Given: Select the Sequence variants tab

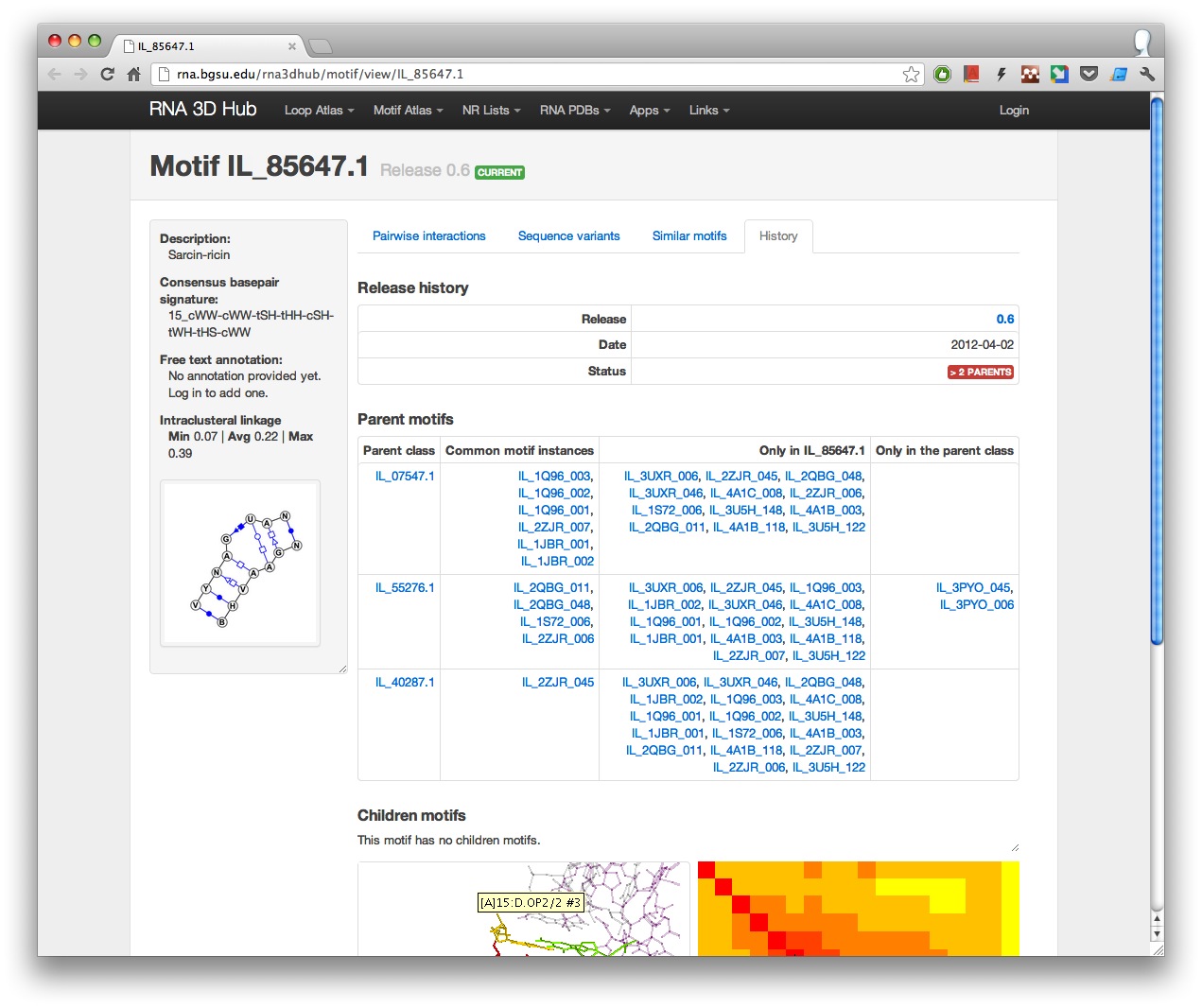Looking at the screenshot, I should pyautogui.click(x=568, y=236).
